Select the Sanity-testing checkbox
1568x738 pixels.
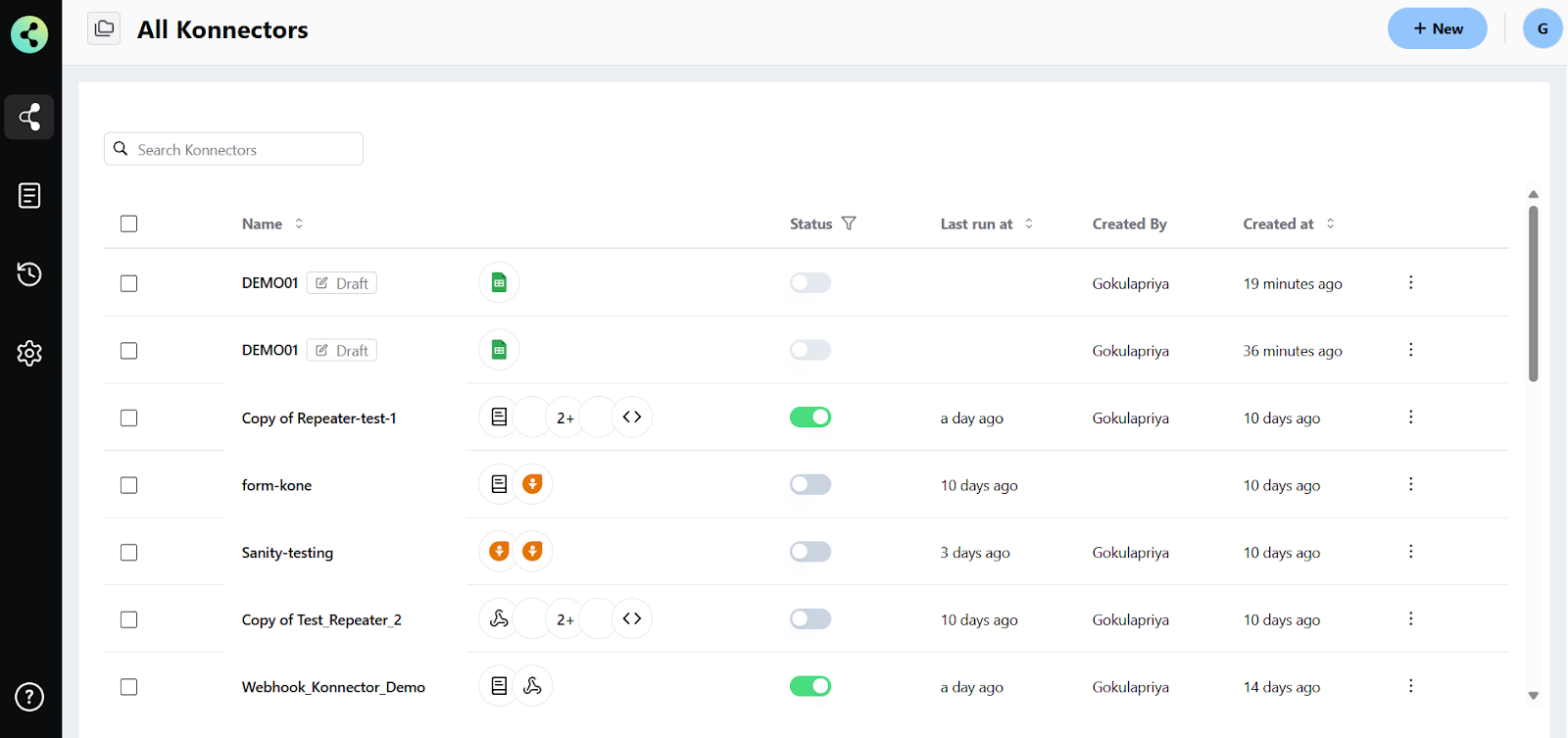128,553
